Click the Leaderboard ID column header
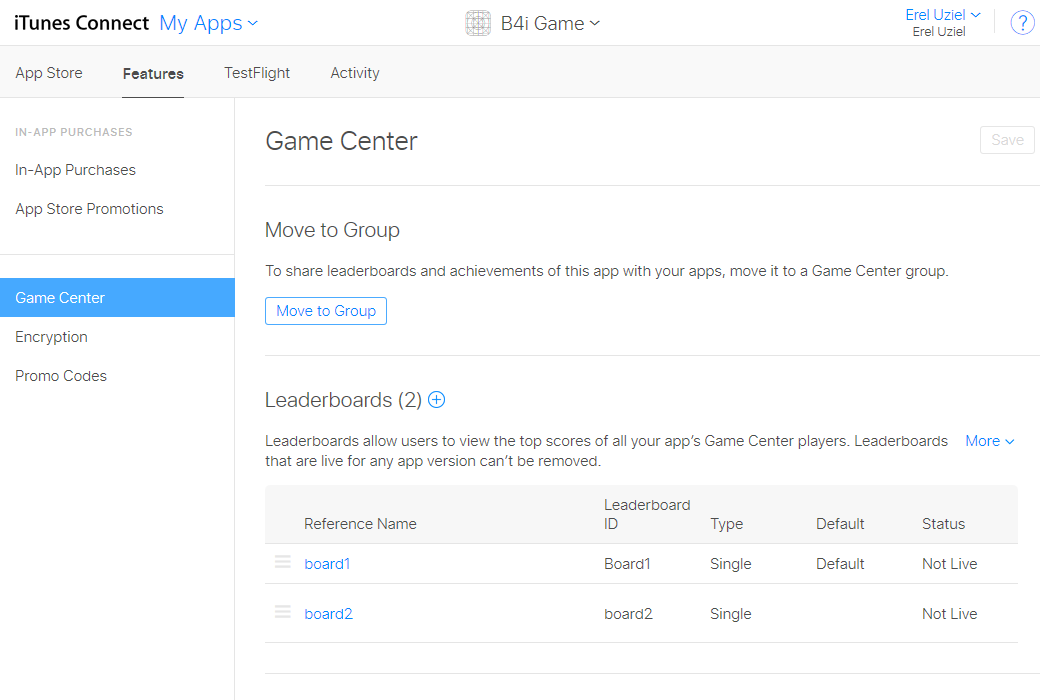This screenshot has height=700, width=1040. pos(647,514)
